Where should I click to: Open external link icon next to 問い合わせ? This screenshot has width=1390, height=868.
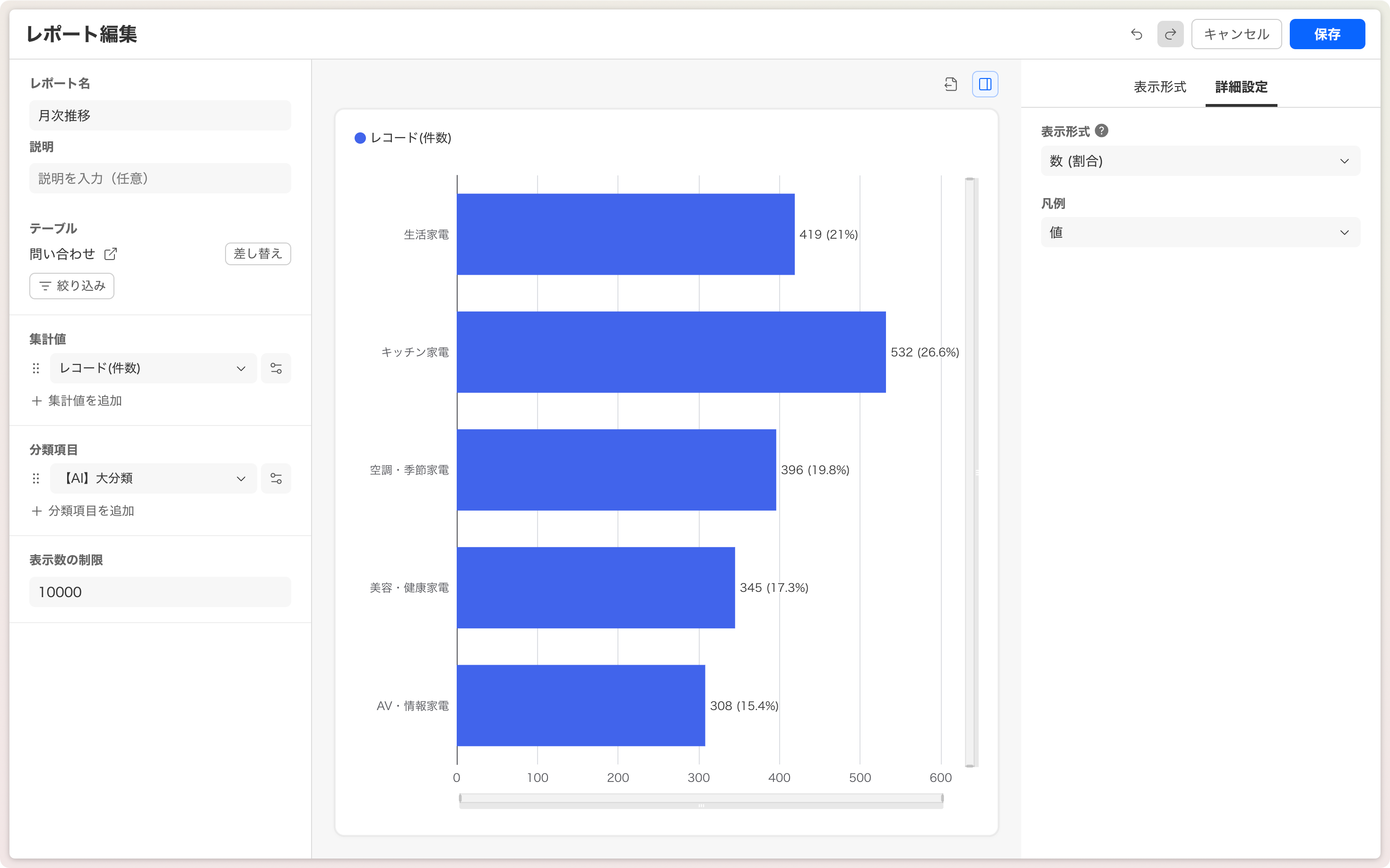(x=111, y=254)
